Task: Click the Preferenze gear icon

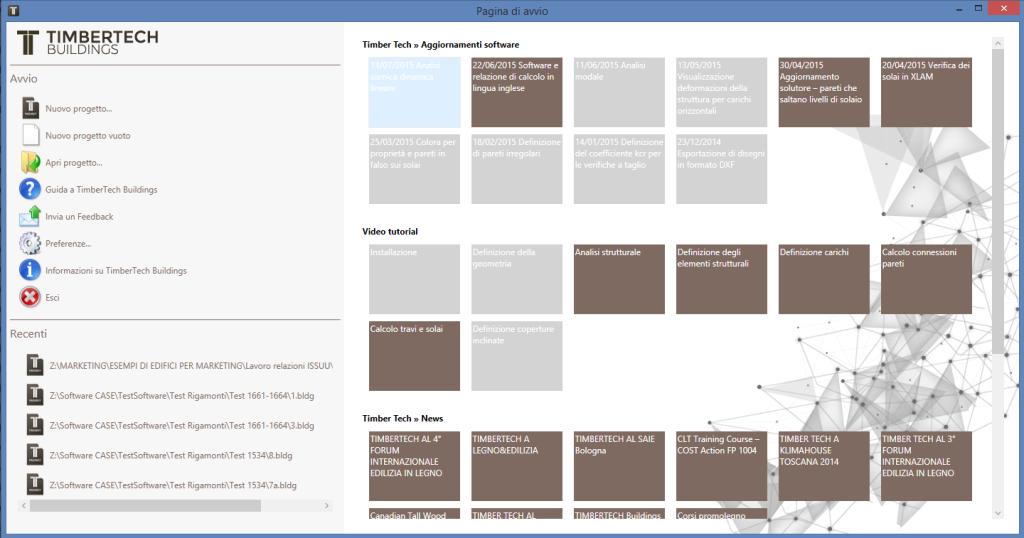Action: pos(30,243)
